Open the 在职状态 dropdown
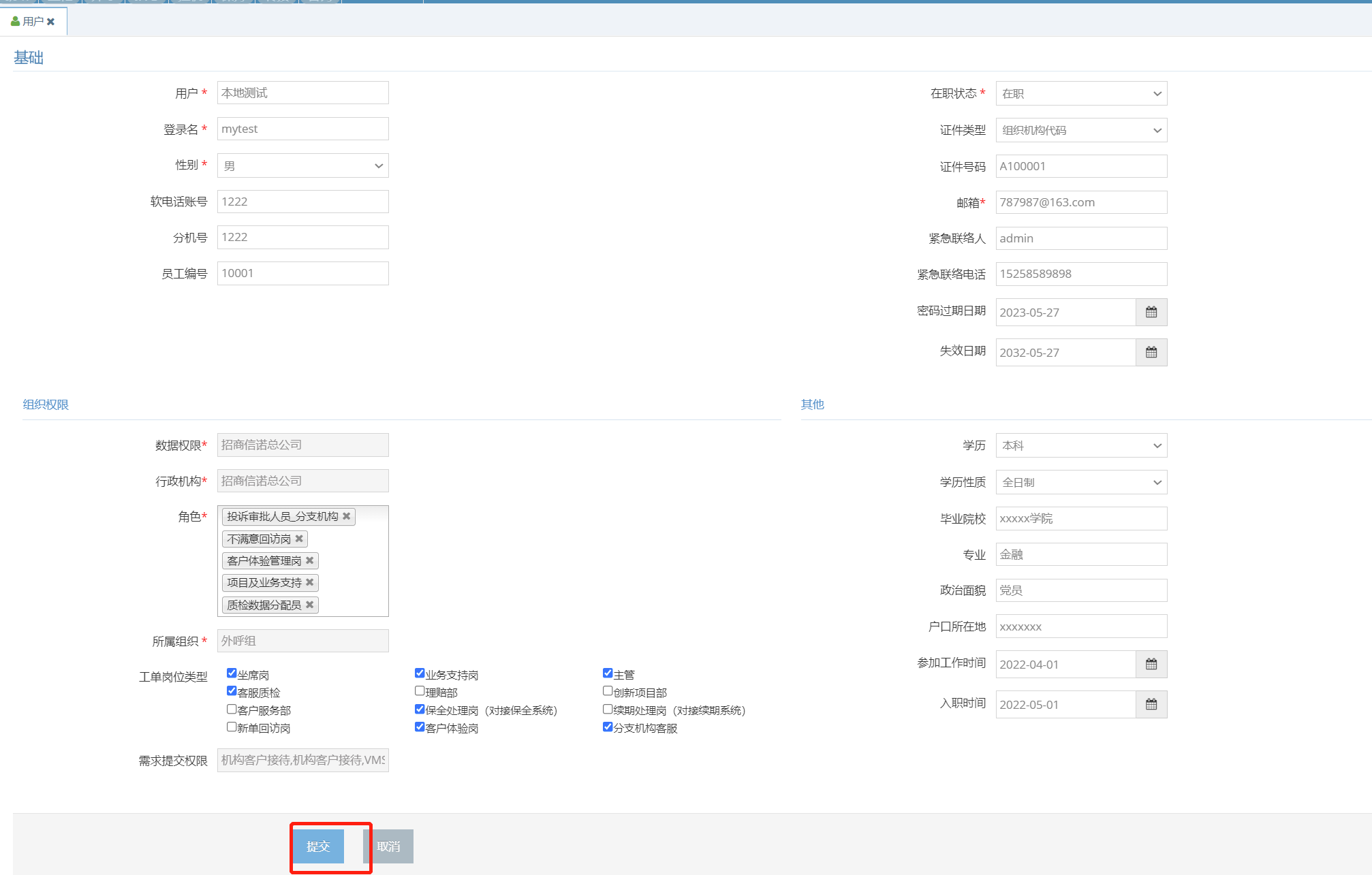Image resolution: width=1372 pixels, height=875 pixels. [1081, 93]
